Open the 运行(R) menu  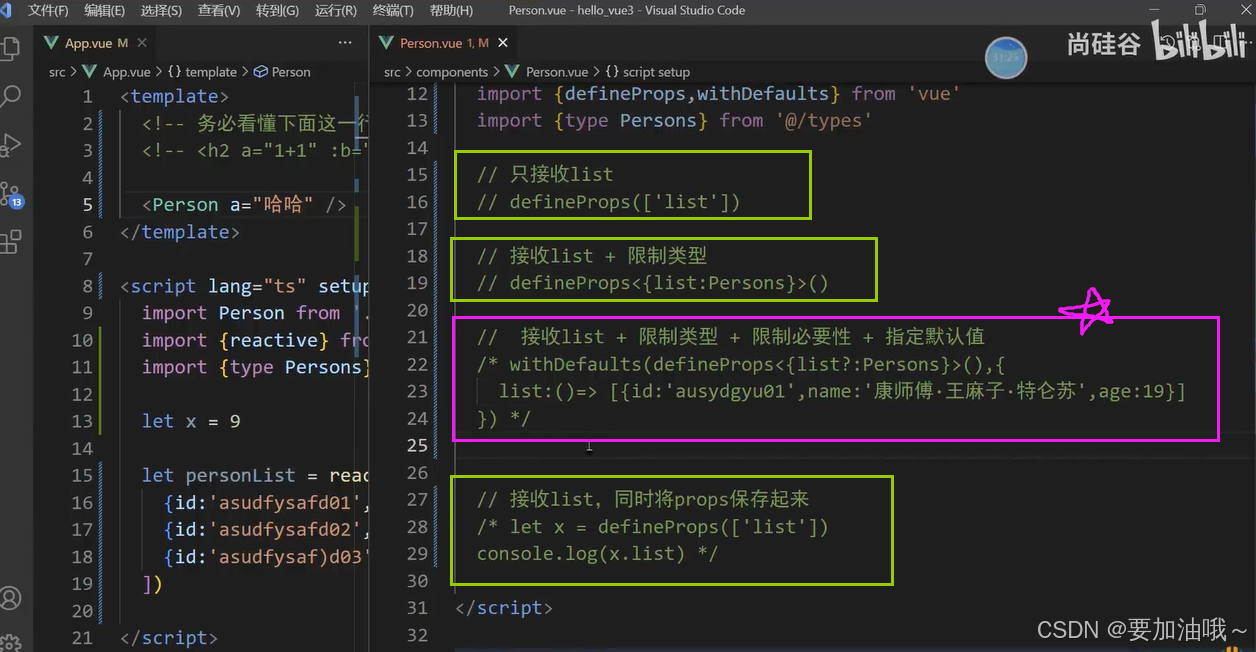click(335, 10)
